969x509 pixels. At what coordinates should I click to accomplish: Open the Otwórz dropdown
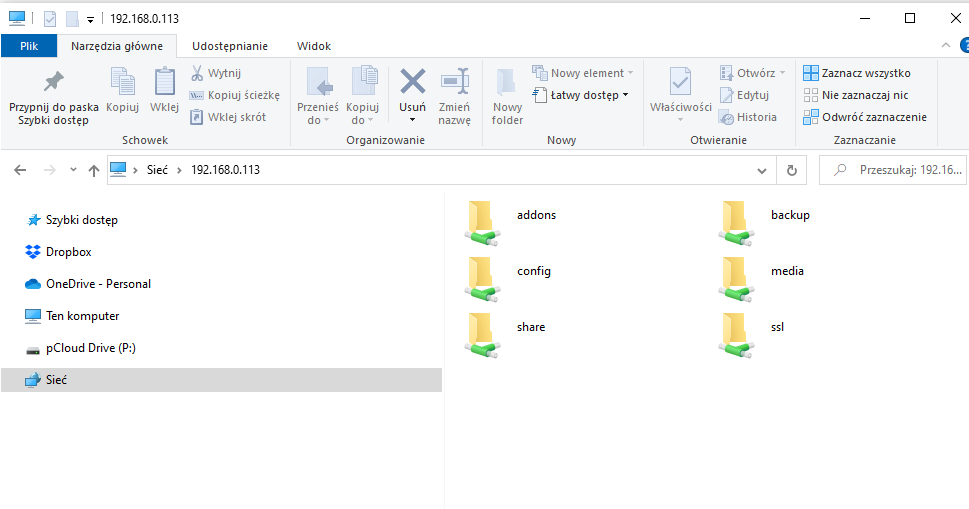[752, 73]
